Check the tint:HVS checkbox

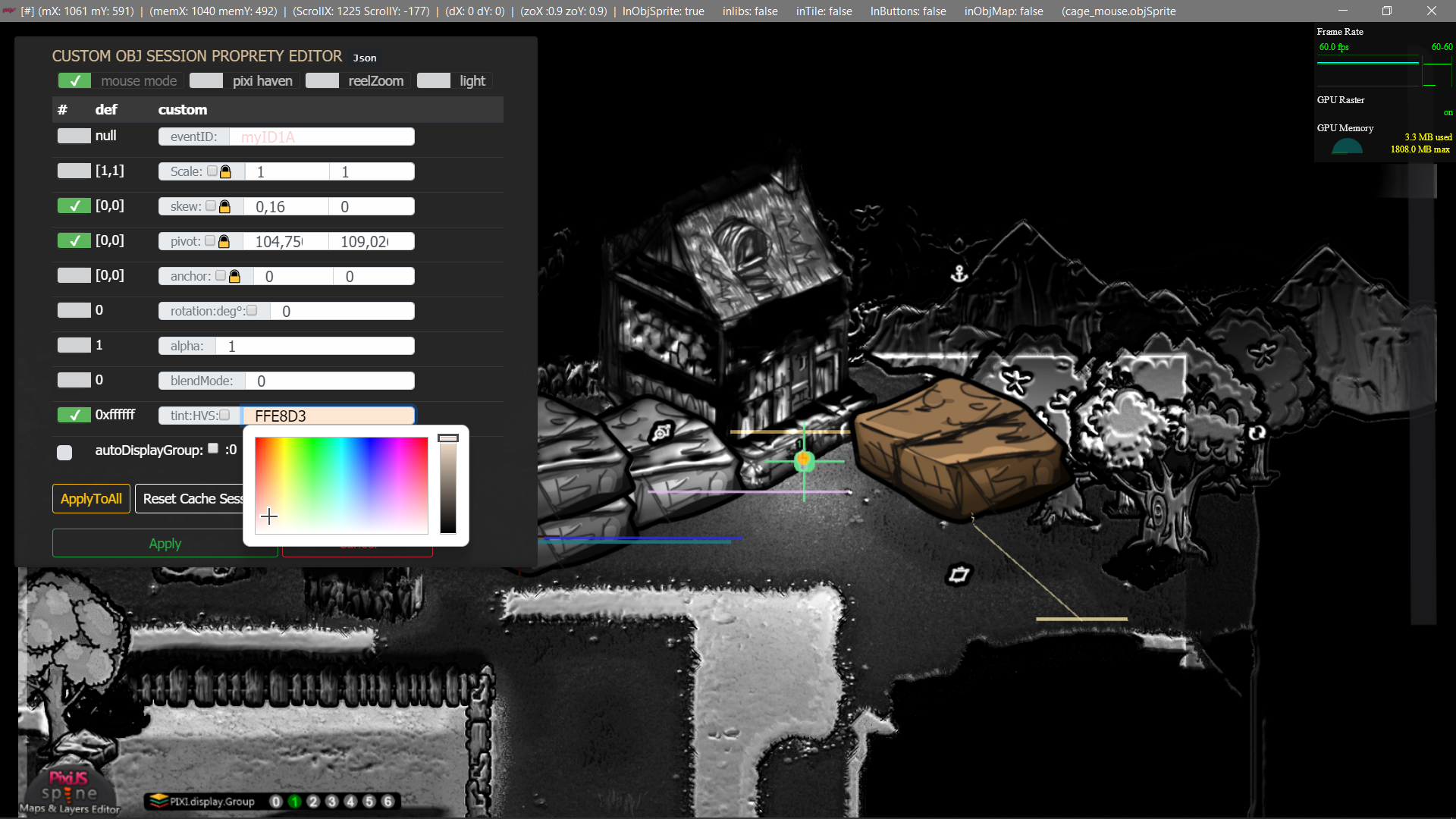[224, 416]
